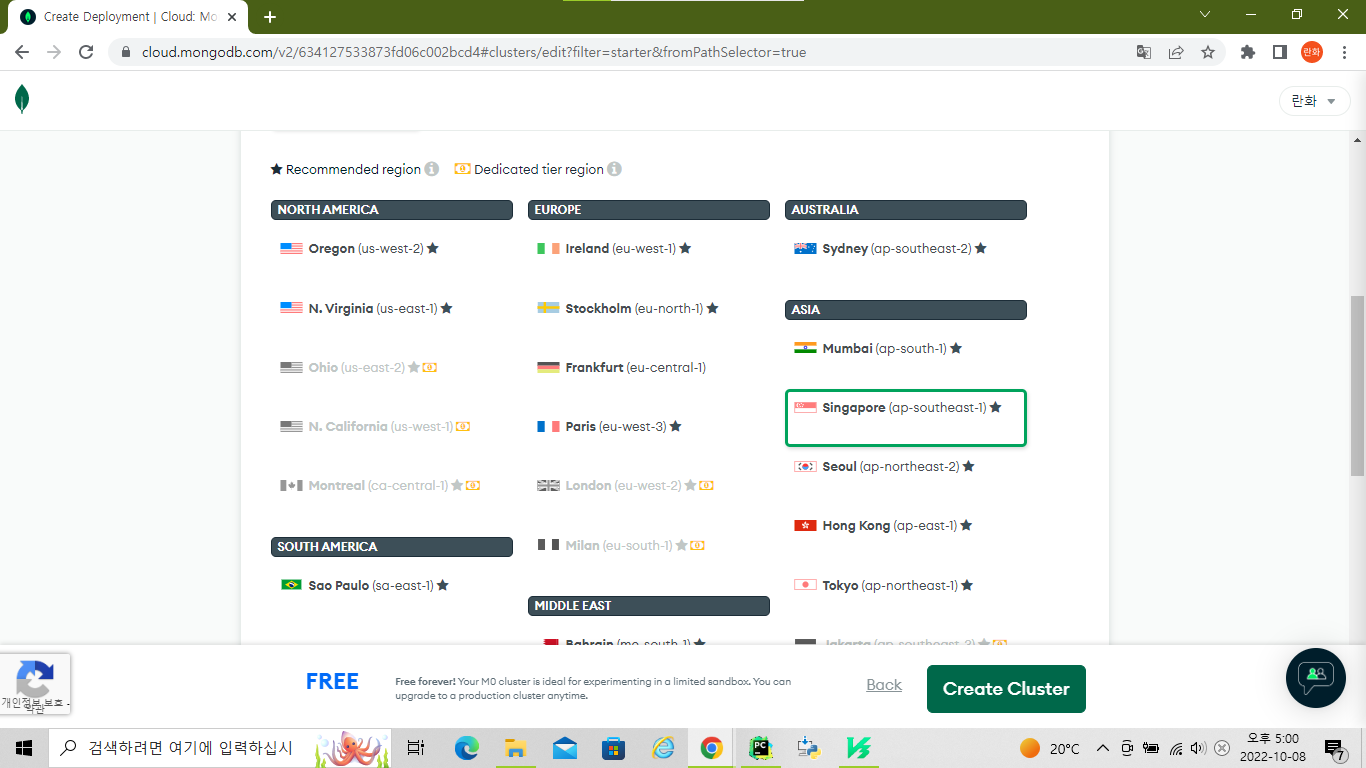Select the Frankfurt (eu-central-1) region
This screenshot has width=1366, height=768.
tap(648, 367)
